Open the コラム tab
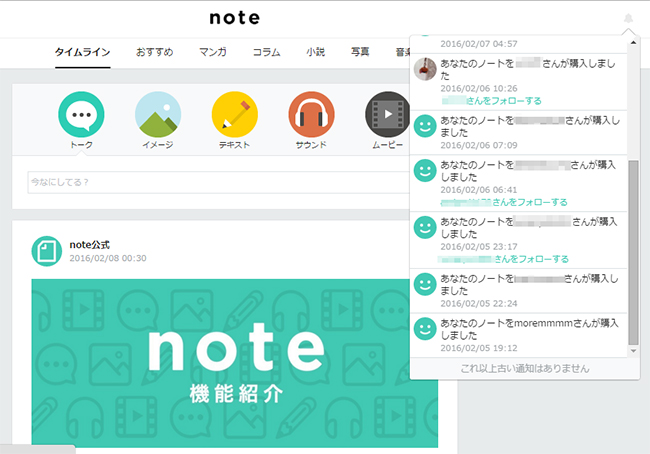This screenshot has width=650, height=454. point(267,52)
